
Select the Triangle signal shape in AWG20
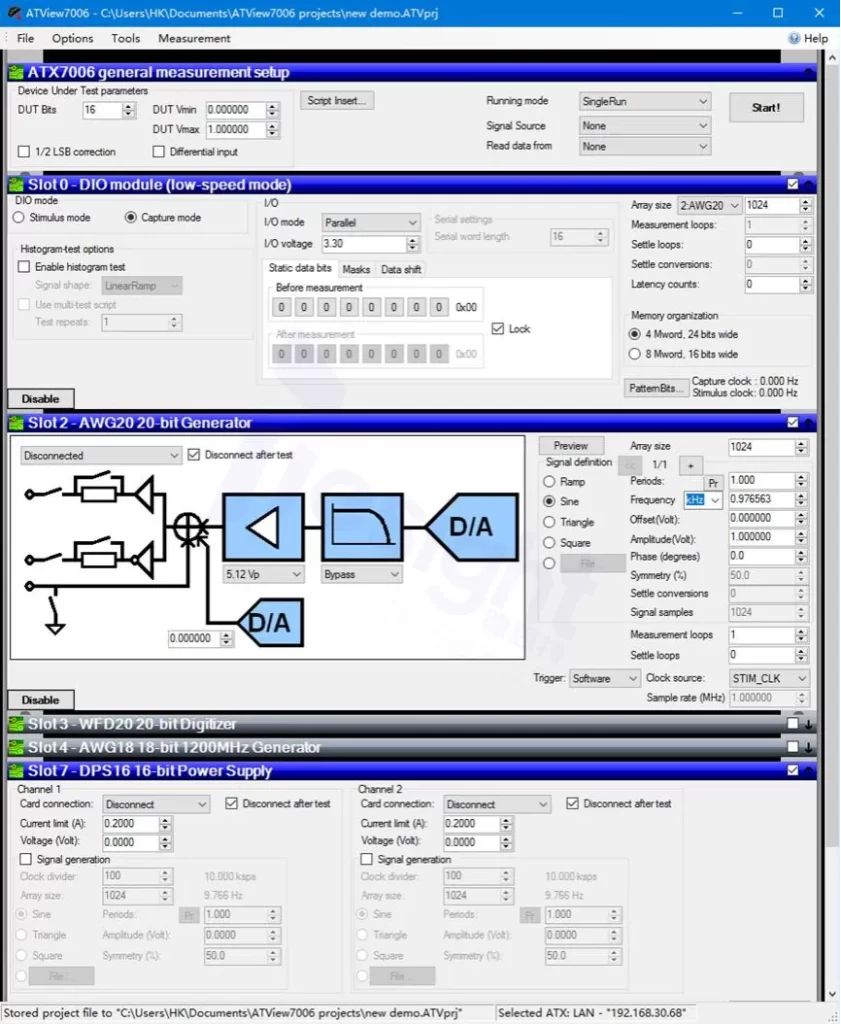549,522
